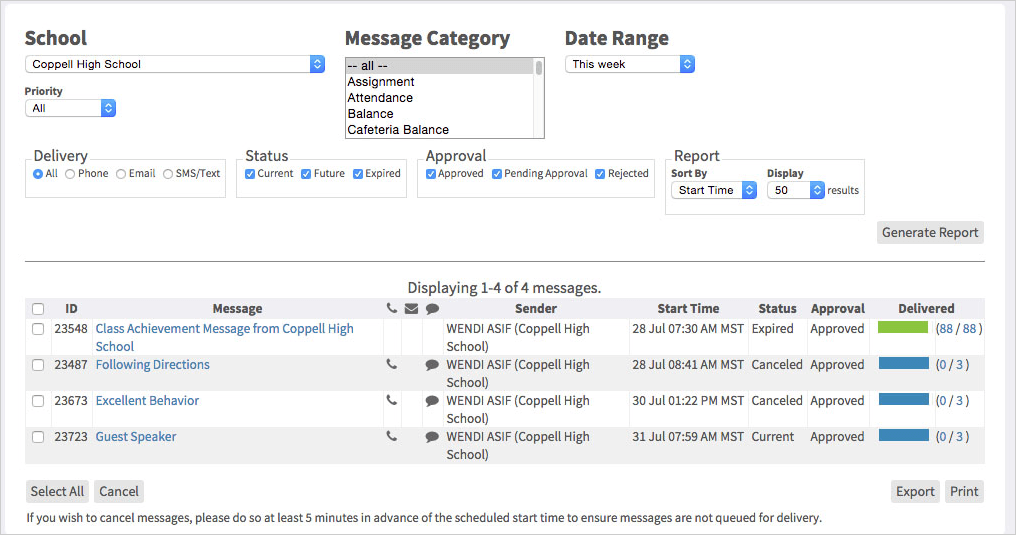Toggle the Pending Approval checkbox

click(x=497, y=174)
